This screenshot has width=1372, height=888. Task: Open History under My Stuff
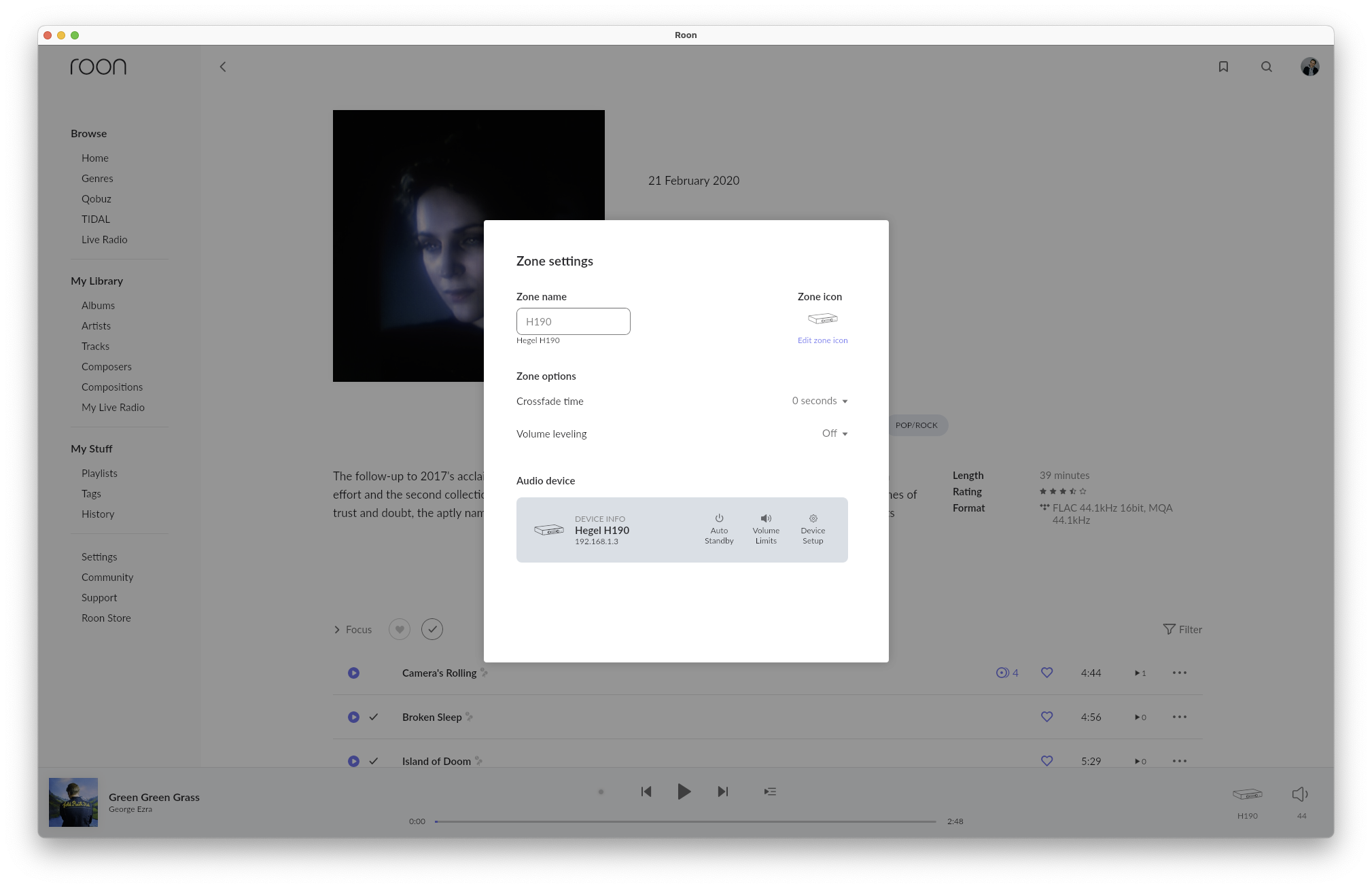click(x=98, y=514)
